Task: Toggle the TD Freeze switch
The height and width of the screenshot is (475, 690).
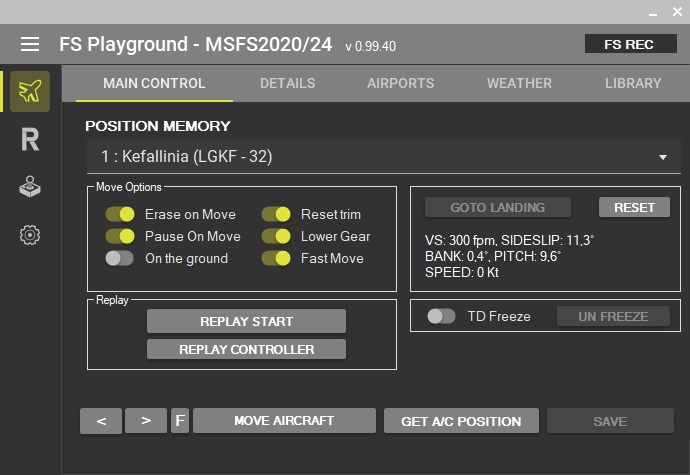Action: point(441,316)
